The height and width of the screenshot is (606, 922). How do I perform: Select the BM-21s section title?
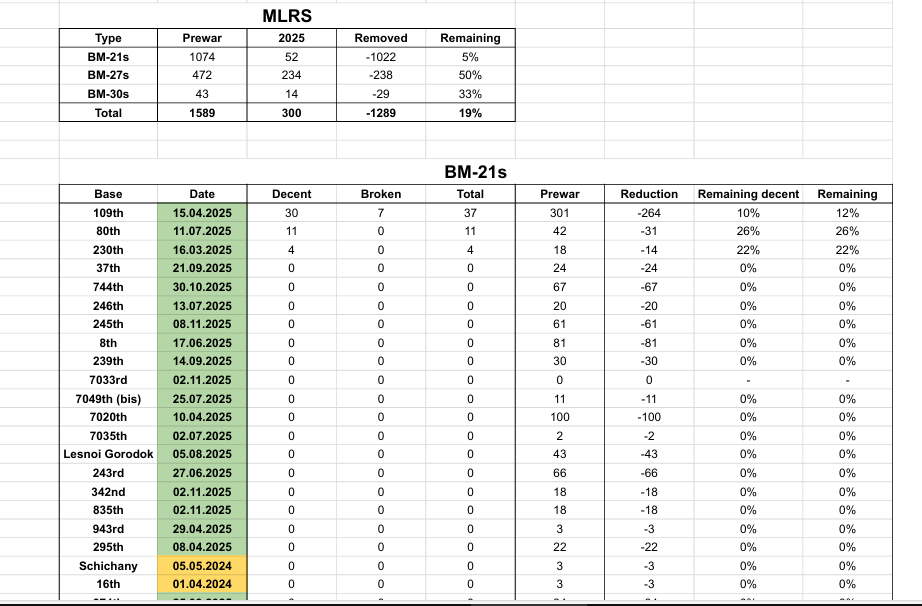click(x=475, y=172)
